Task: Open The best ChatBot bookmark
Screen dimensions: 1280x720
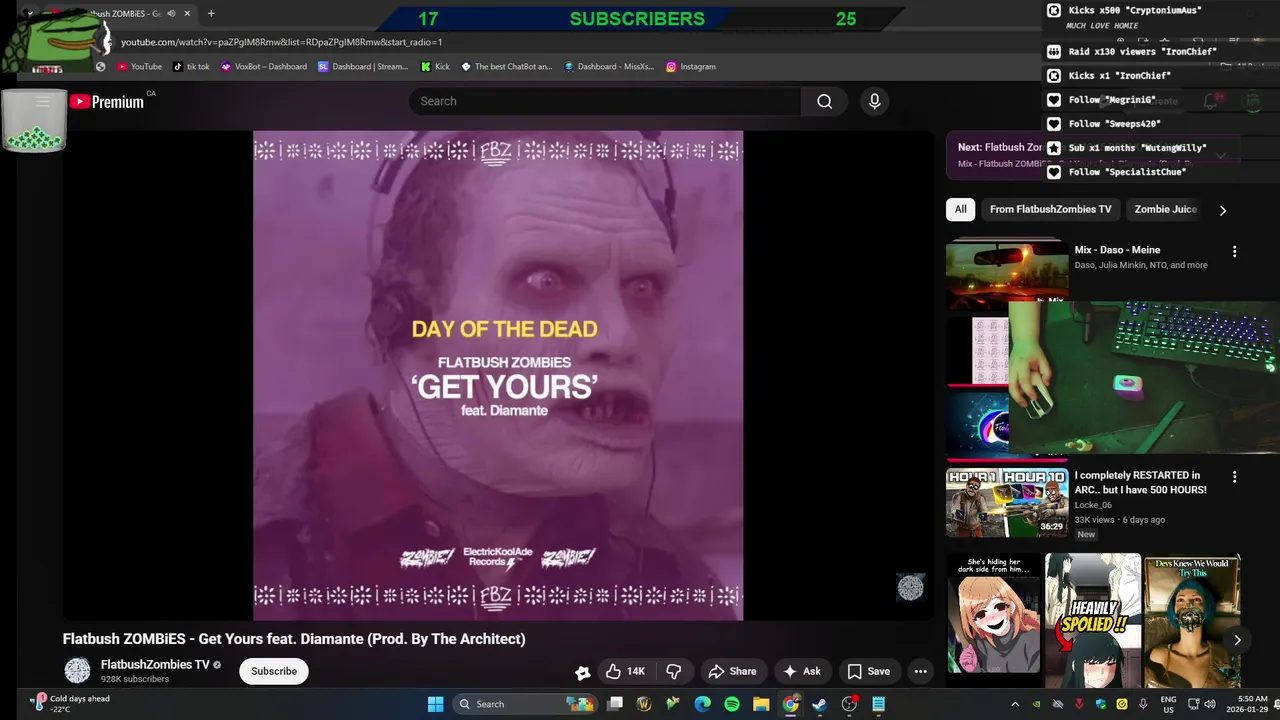Action: [x=506, y=67]
